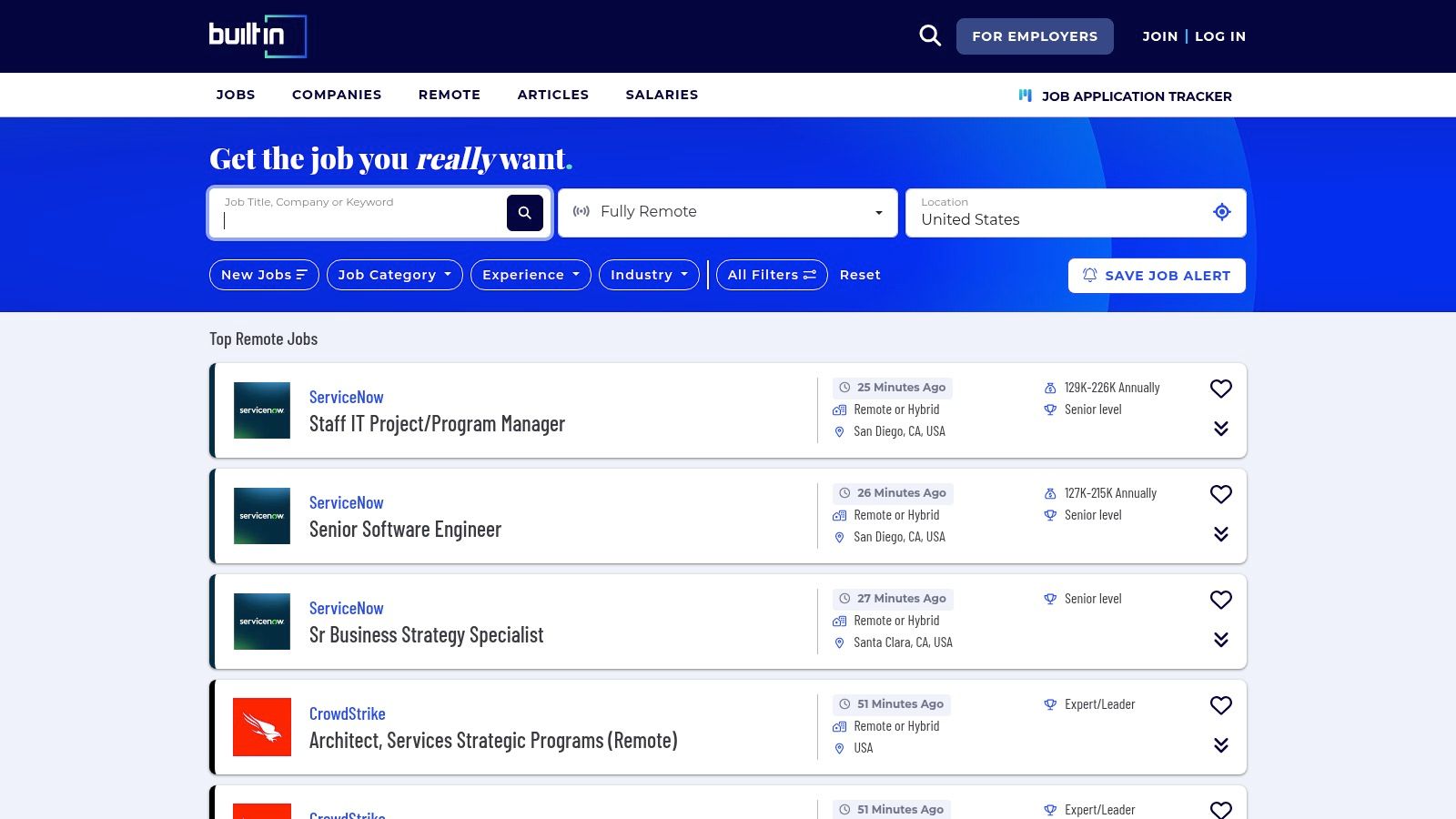Open the Job Application Tracker

[x=1125, y=96]
